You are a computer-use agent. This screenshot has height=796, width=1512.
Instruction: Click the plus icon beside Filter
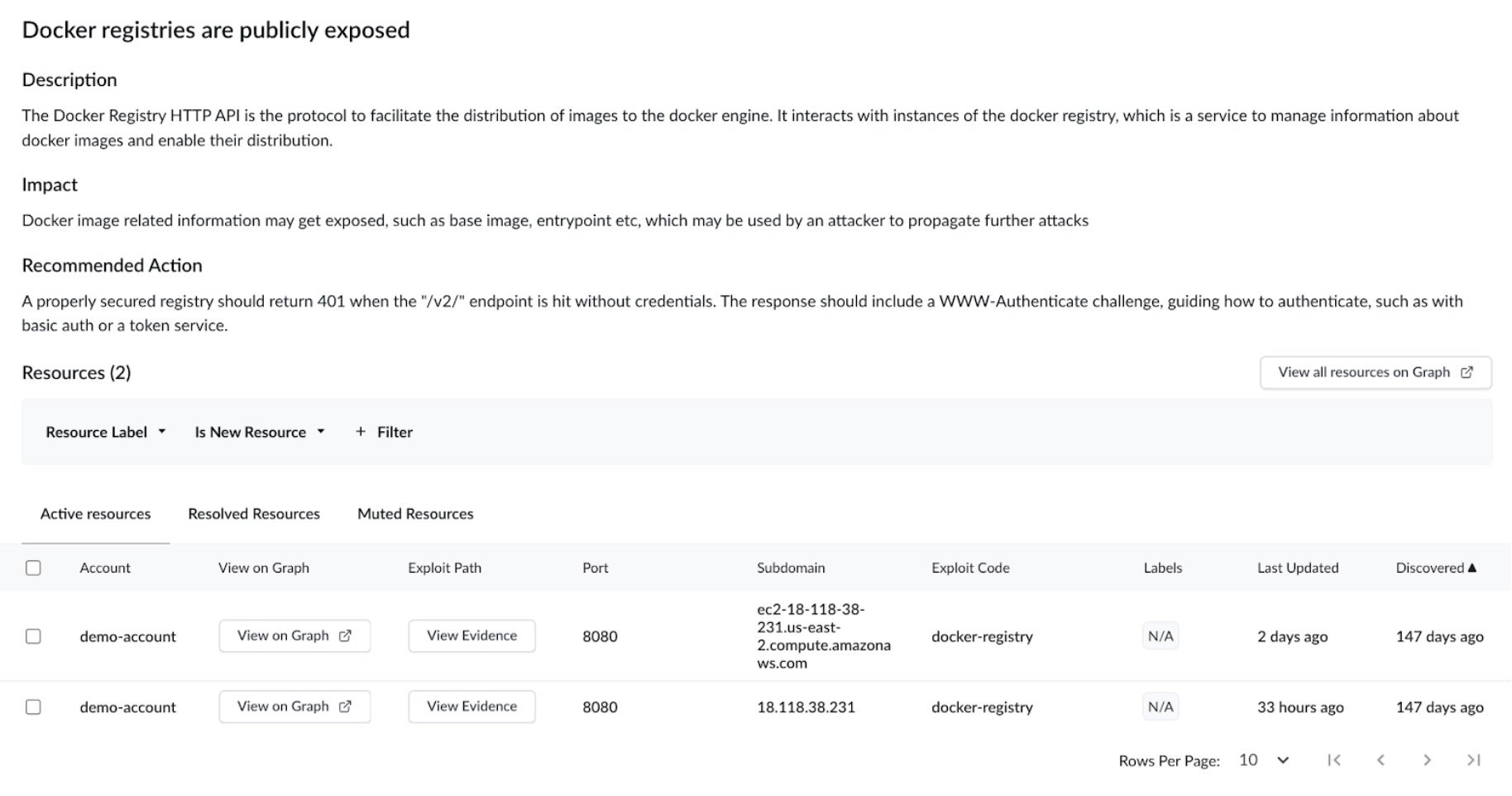pos(361,432)
